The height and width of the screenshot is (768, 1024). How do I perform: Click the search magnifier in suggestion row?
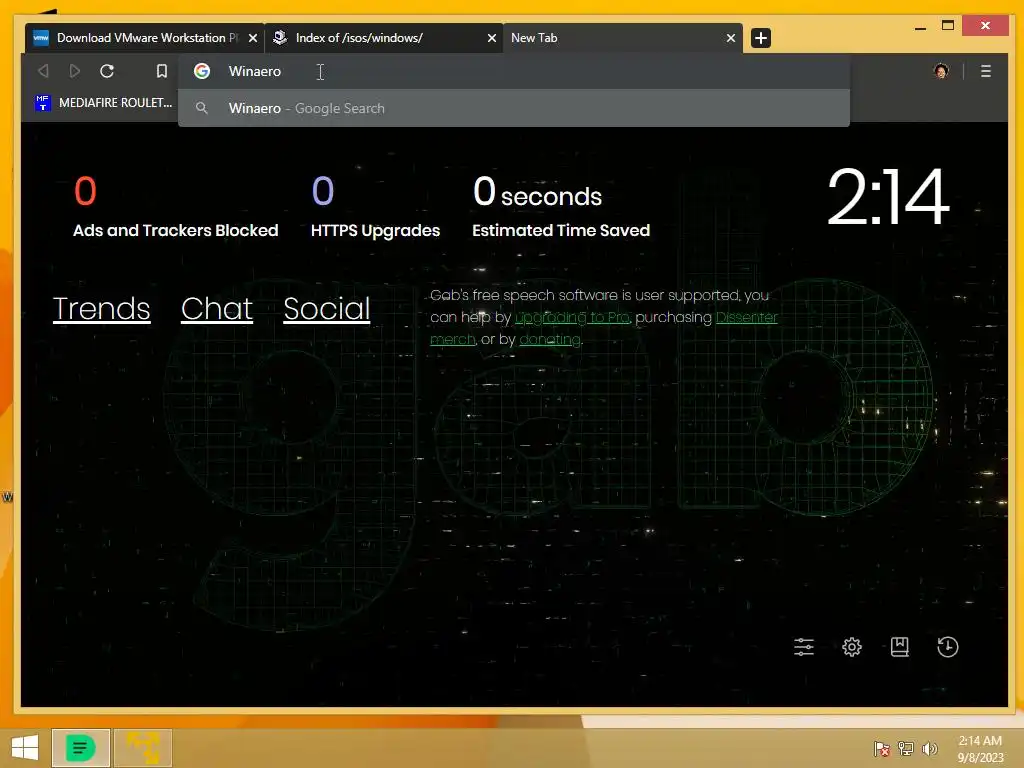pyautogui.click(x=202, y=108)
